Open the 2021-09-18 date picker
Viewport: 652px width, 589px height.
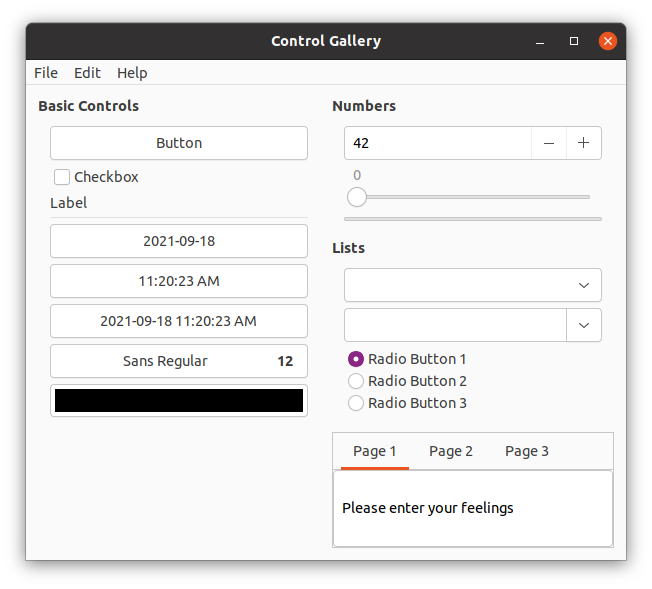(x=179, y=241)
